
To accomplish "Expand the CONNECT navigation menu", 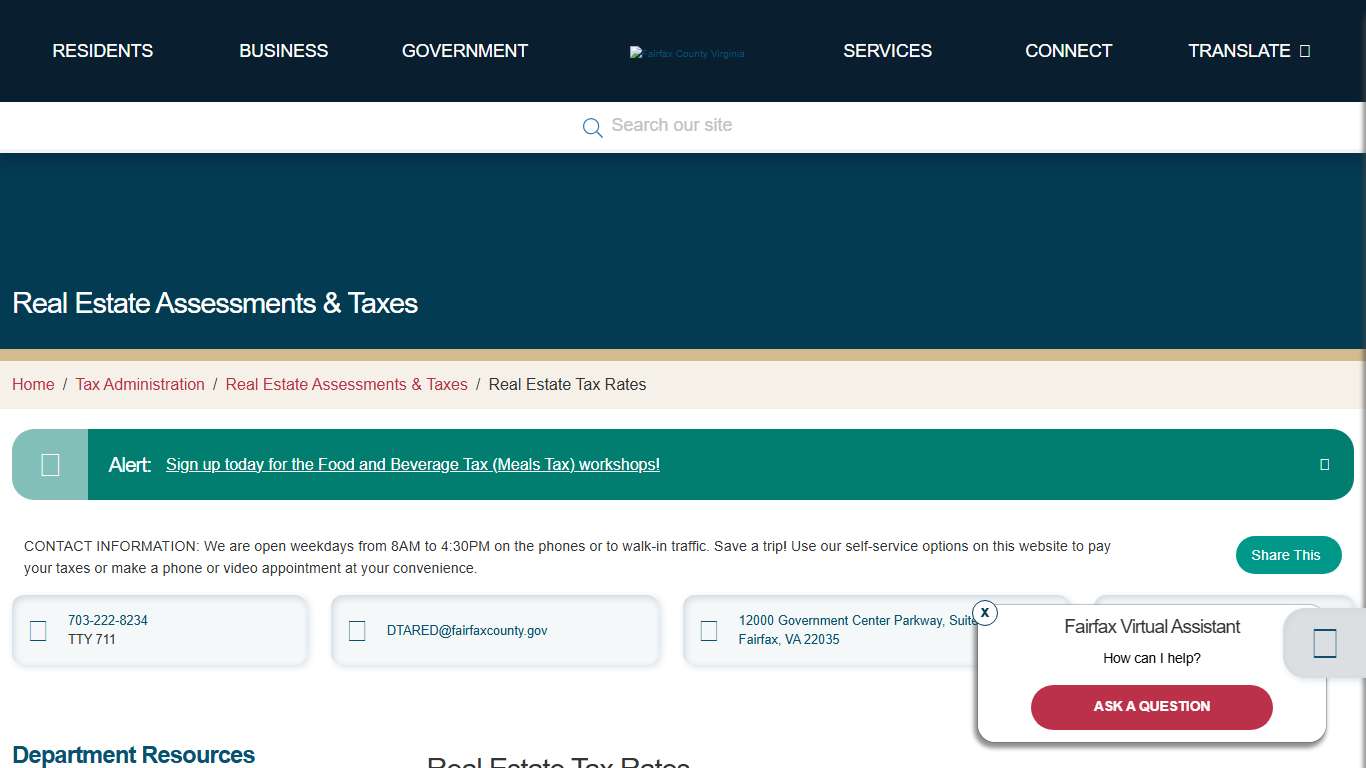I will [1068, 50].
